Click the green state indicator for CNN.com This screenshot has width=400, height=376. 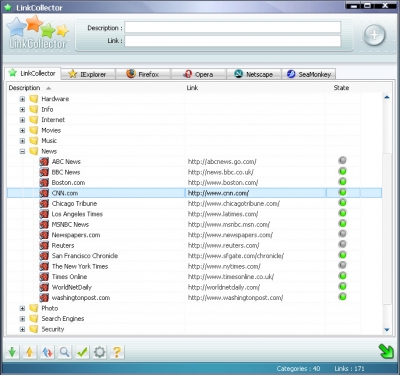(342, 192)
